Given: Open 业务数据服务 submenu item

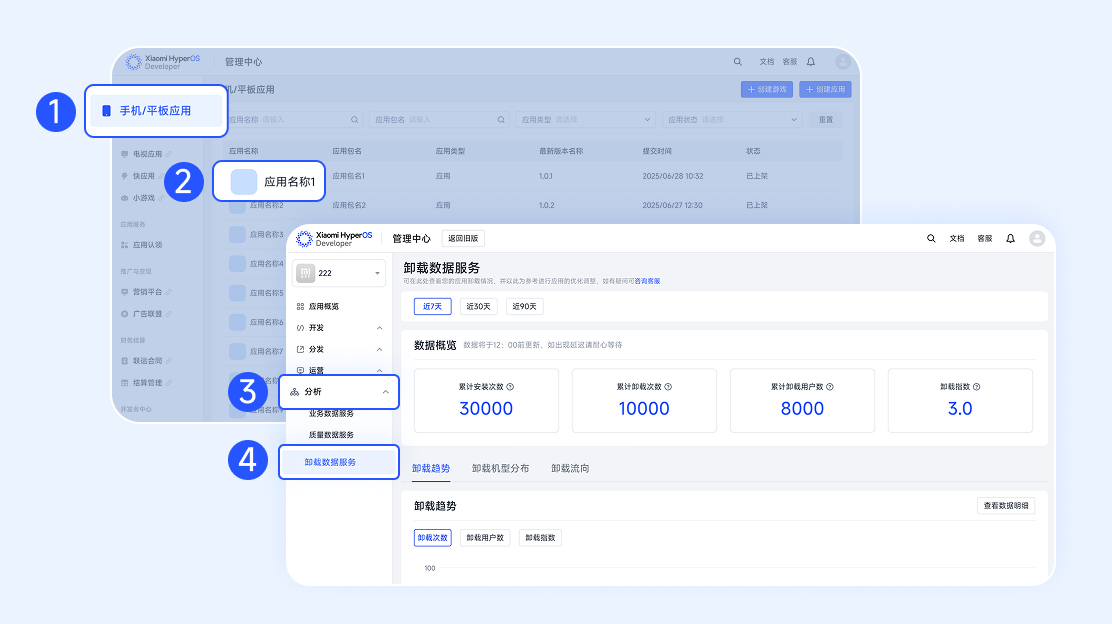Looking at the screenshot, I should point(331,413).
